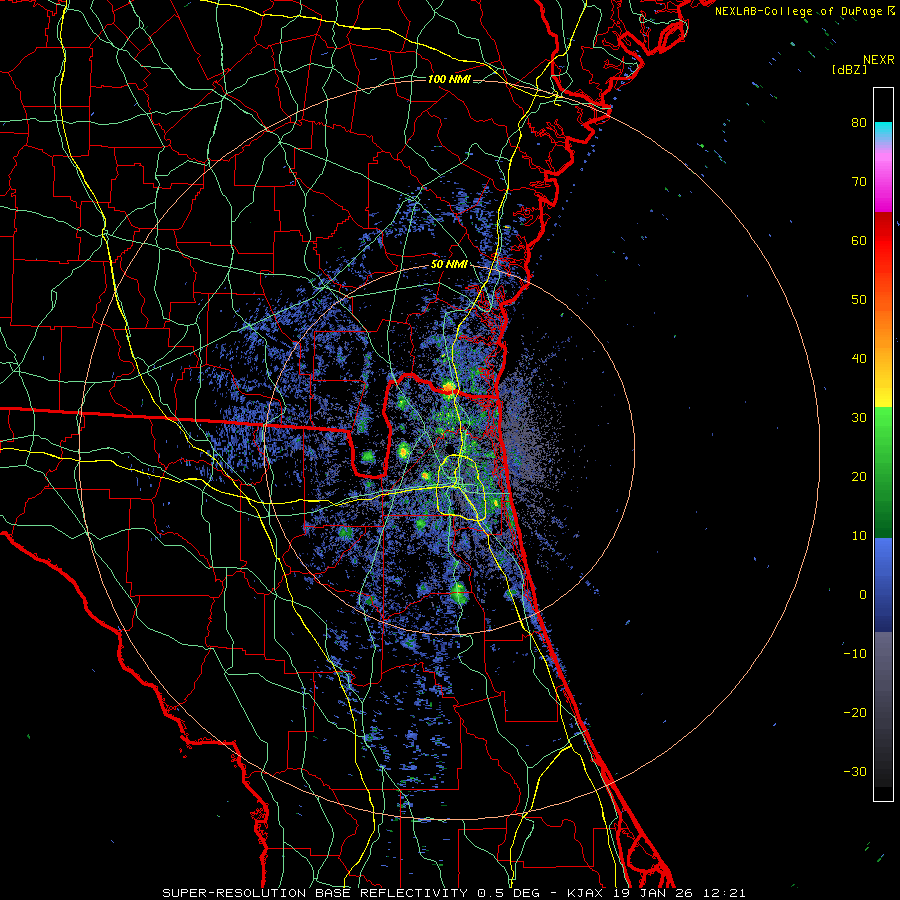The width and height of the screenshot is (900, 900).
Task: Click the 60 dBZ scale value
Action: (859, 240)
